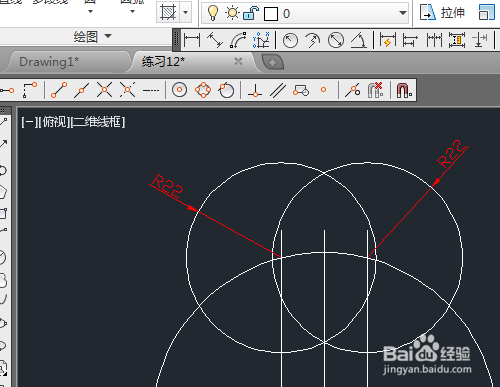The image size is (500, 387).
Task: Open the Hatch tool dropdown arrow
Action: [186, 13]
